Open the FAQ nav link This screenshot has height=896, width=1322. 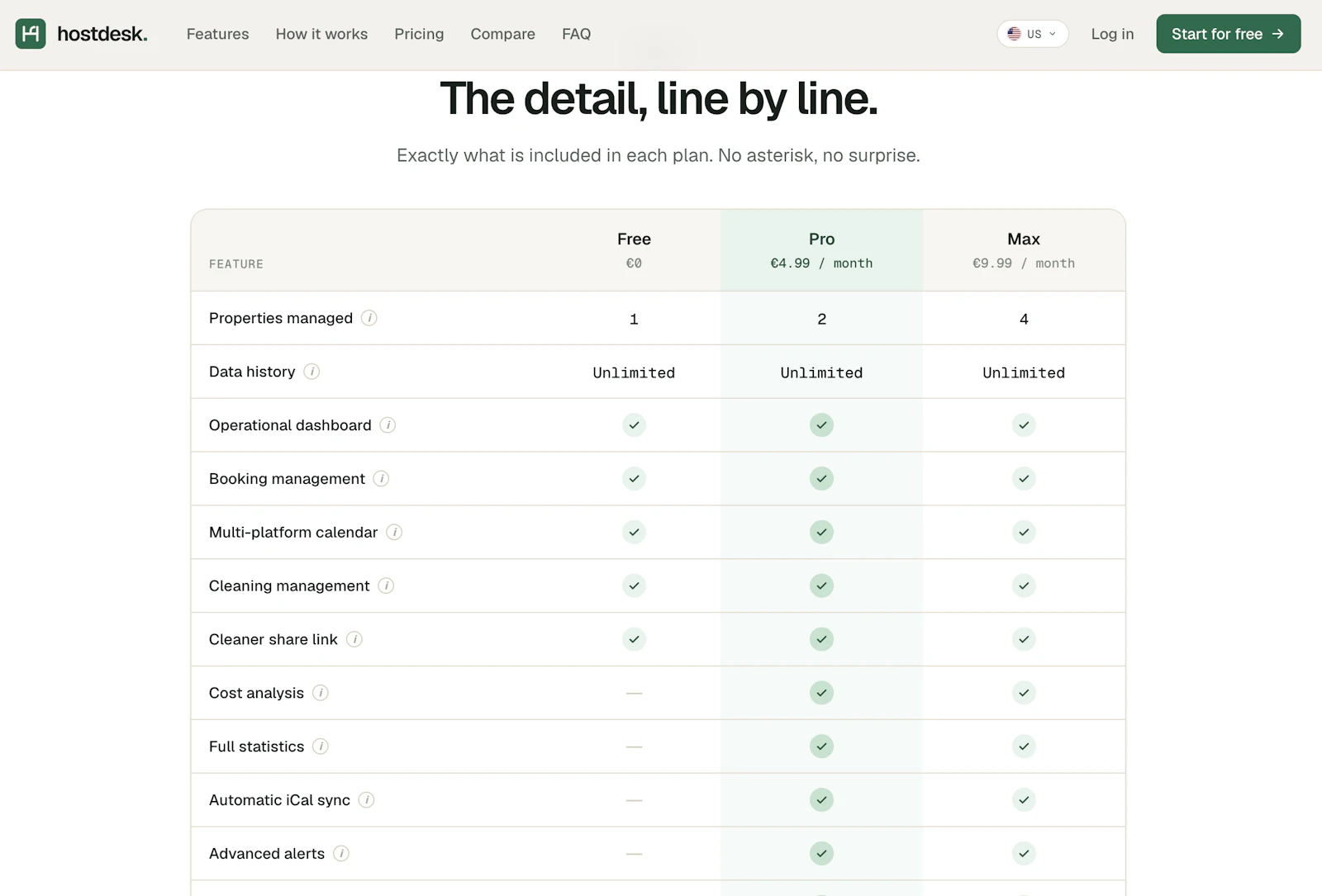tap(577, 34)
